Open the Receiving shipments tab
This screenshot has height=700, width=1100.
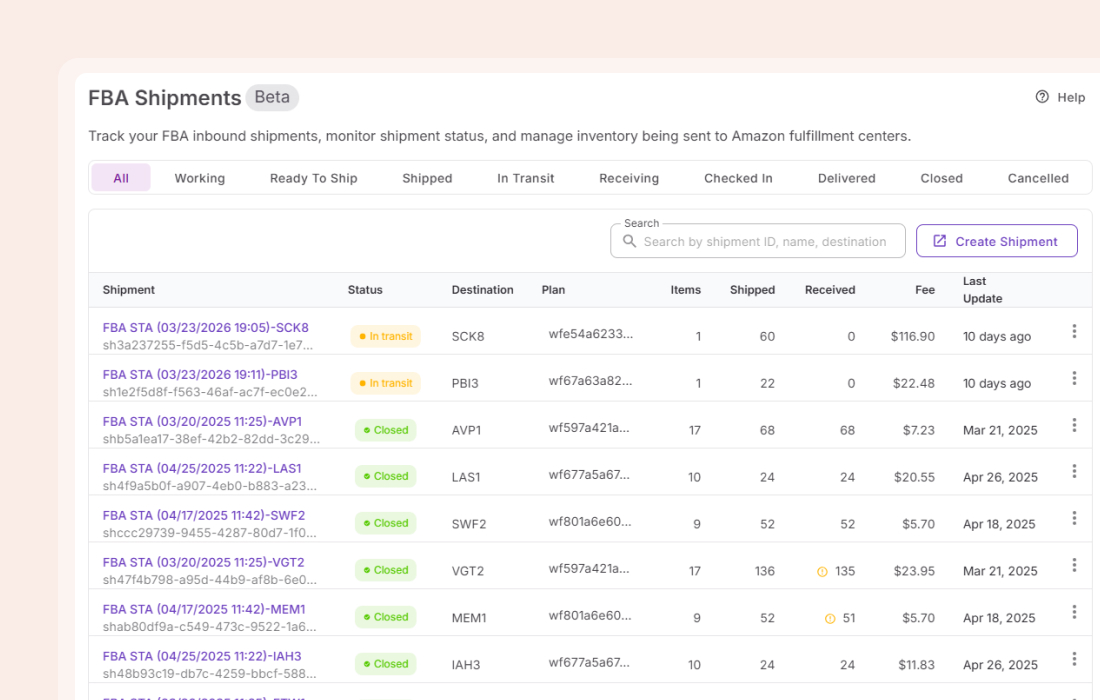click(628, 178)
